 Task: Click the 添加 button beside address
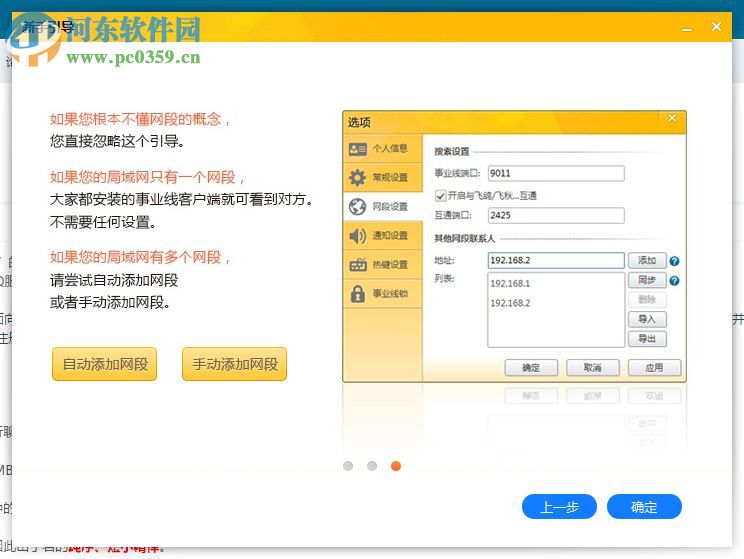click(647, 260)
